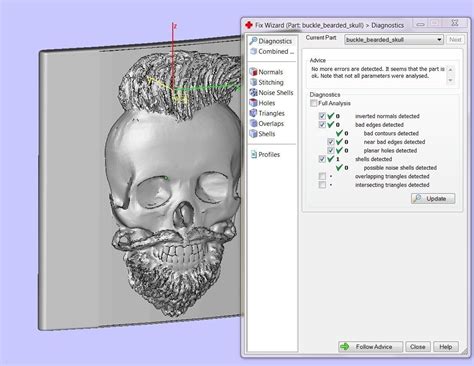The image size is (474, 366).
Task: Click the red Z axis label
Action: click(x=175, y=26)
